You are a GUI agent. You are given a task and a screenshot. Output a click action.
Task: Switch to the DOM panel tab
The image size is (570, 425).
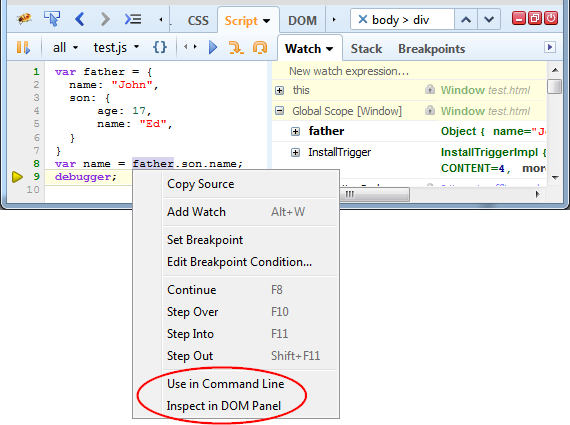(x=302, y=20)
